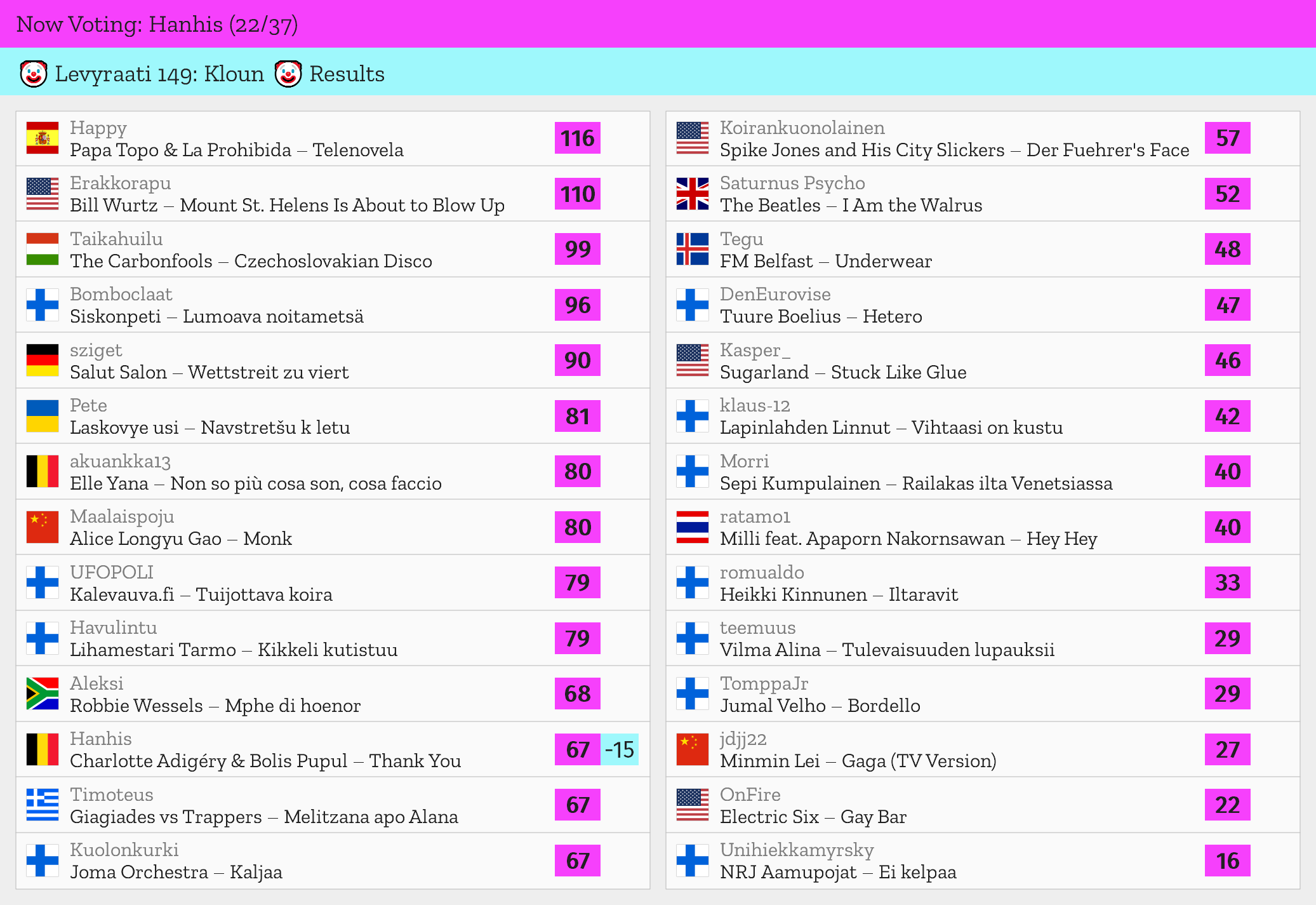
Task: Open the Now Voting: Hanhis header bar
Action: click(x=157, y=24)
